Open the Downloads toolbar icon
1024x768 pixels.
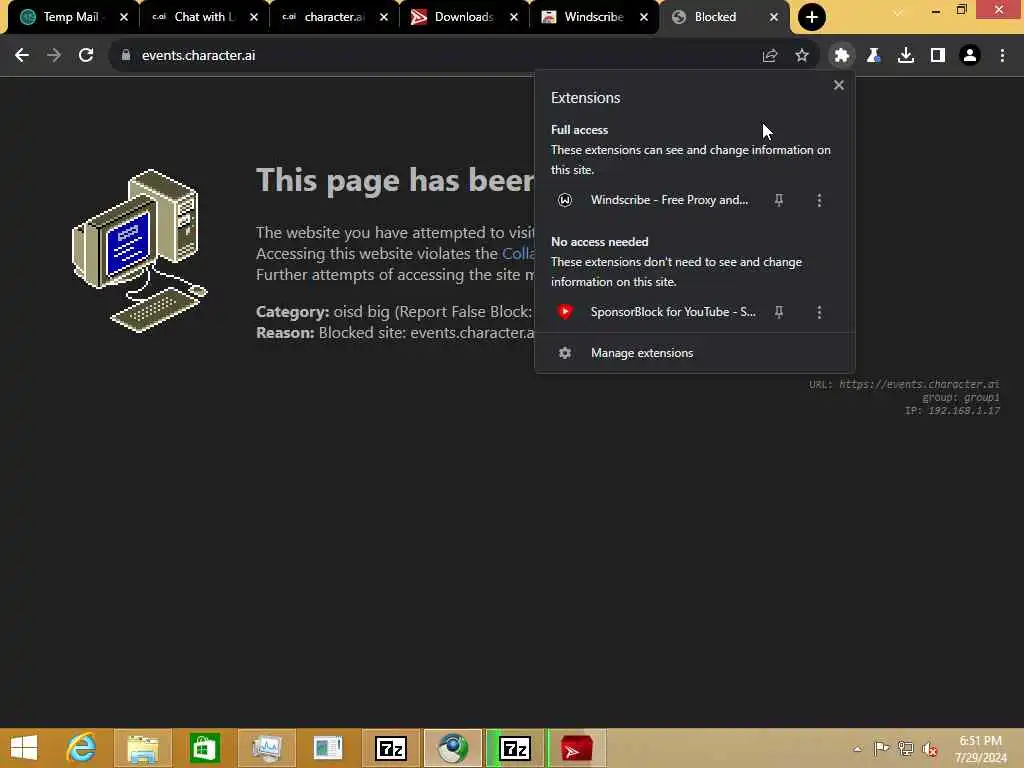(906, 56)
